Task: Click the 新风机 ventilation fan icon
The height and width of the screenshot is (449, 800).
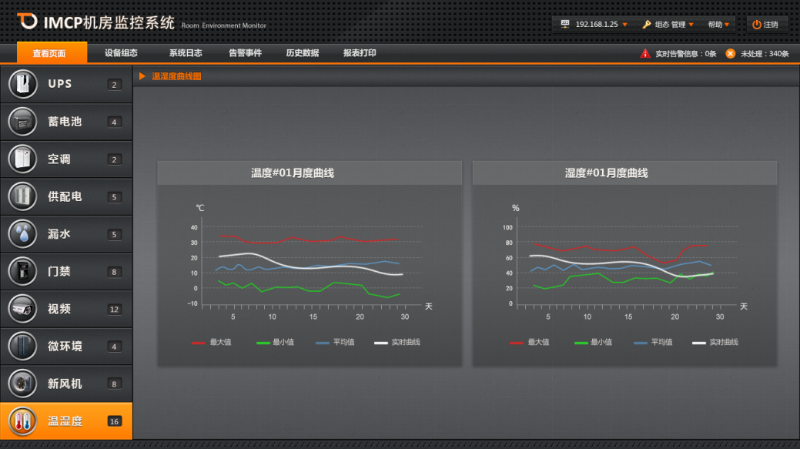Action: tap(22, 384)
